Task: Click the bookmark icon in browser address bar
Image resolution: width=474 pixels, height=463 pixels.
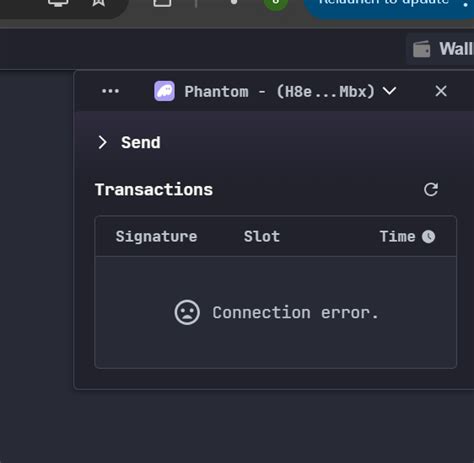Action: [x=98, y=3]
